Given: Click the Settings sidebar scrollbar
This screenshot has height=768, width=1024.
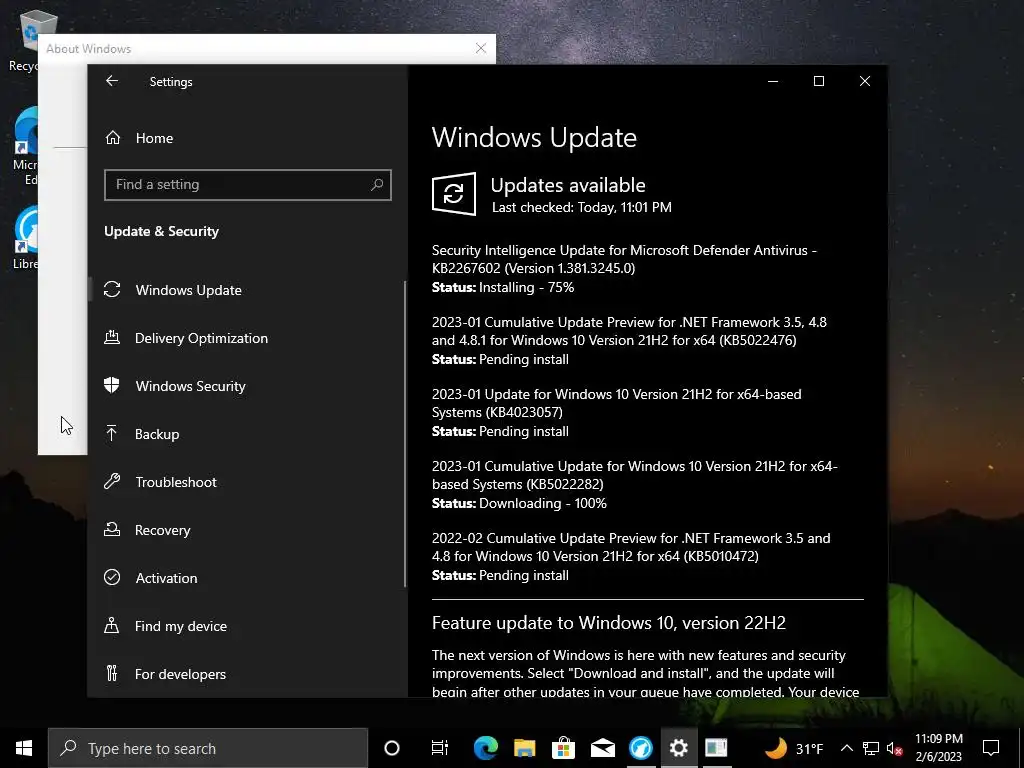Looking at the screenshot, I should 405,434.
